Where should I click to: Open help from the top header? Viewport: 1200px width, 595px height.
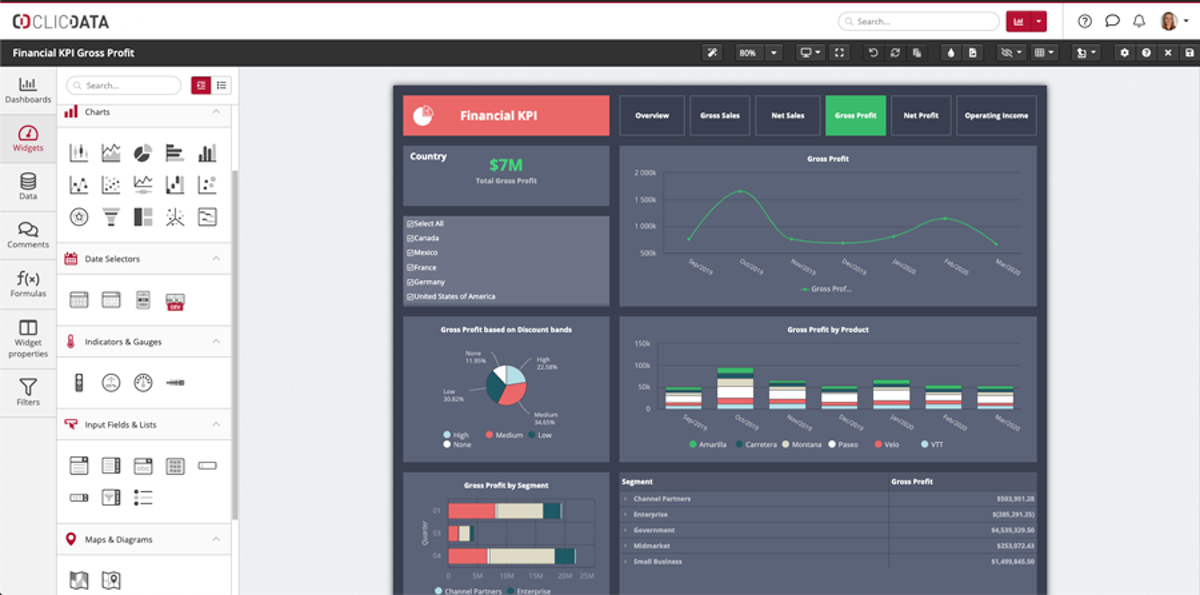click(1085, 21)
